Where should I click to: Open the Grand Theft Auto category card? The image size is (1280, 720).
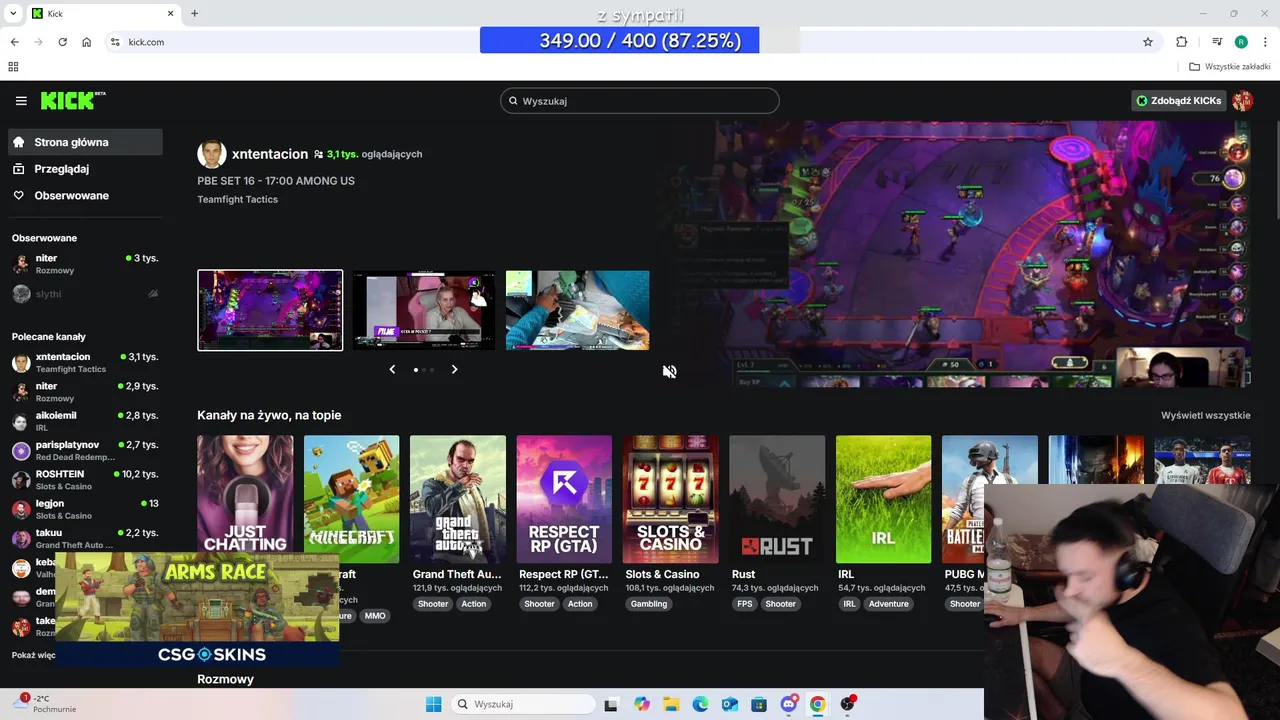(x=458, y=499)
